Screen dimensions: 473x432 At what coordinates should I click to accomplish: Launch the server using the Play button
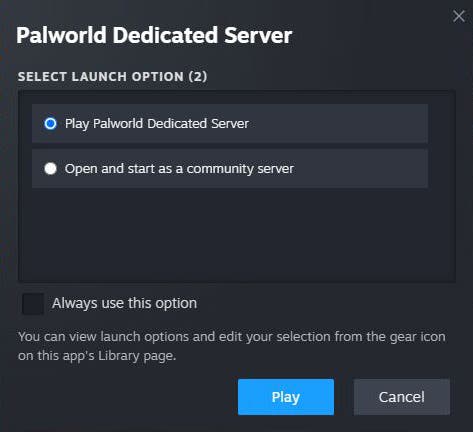coord(286,397)
